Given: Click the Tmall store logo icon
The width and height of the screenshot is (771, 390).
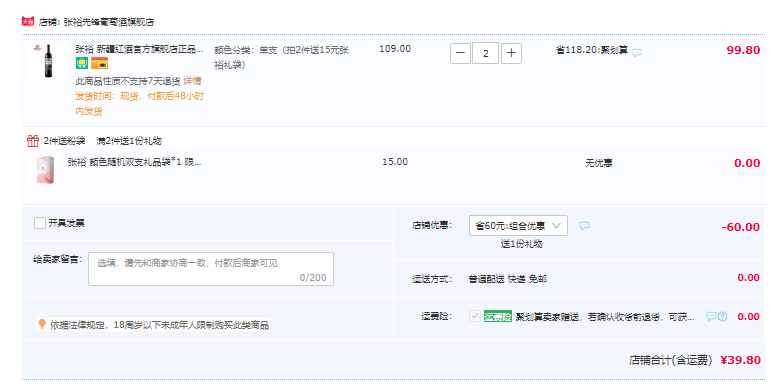Looking at the screenshot, I should click(x=28, y=22).
